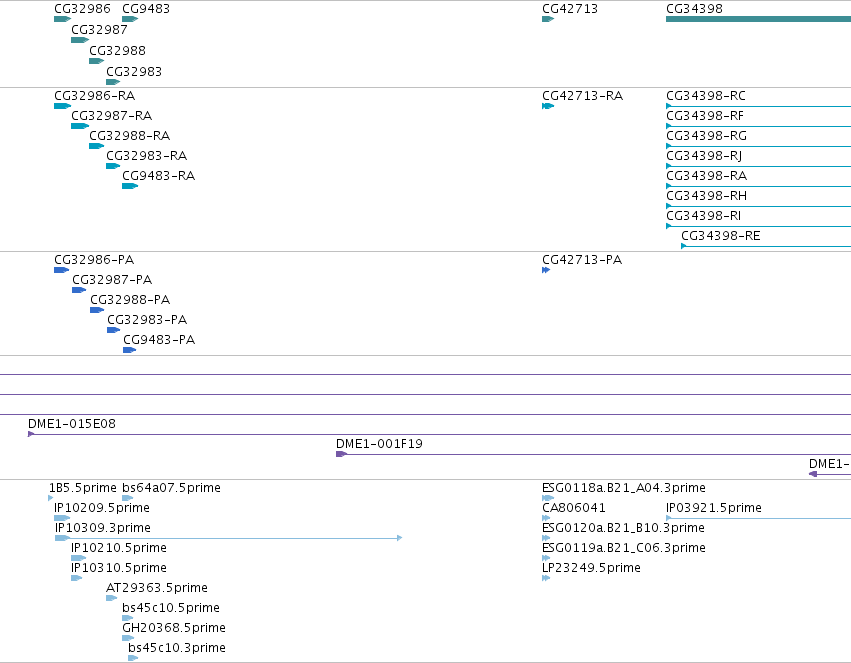851x663 pixels.
Task: Click the CG42713-RA transcript glyph
Action: [x=548, y=106]
